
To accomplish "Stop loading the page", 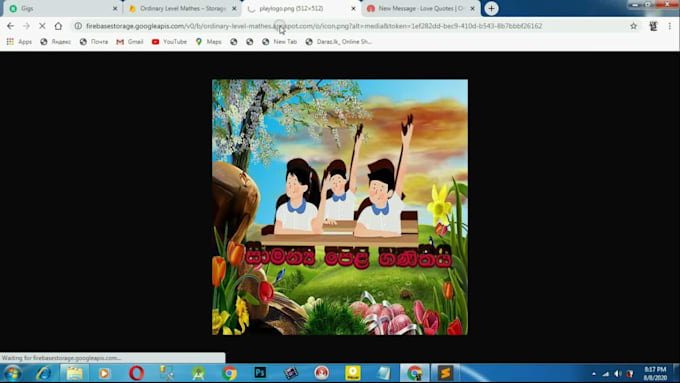I will coord(42,26).
